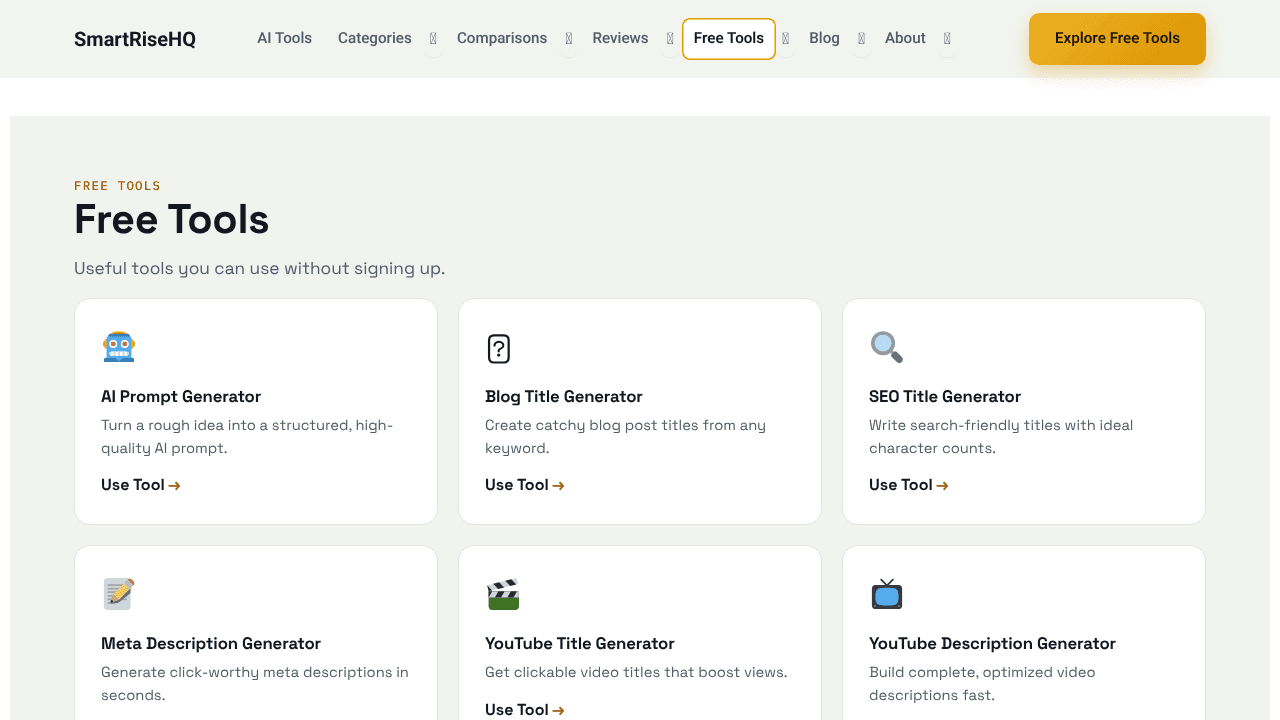
Task: Click the memo pencil icon for Meta Description Generator
Action: [119, 594]
